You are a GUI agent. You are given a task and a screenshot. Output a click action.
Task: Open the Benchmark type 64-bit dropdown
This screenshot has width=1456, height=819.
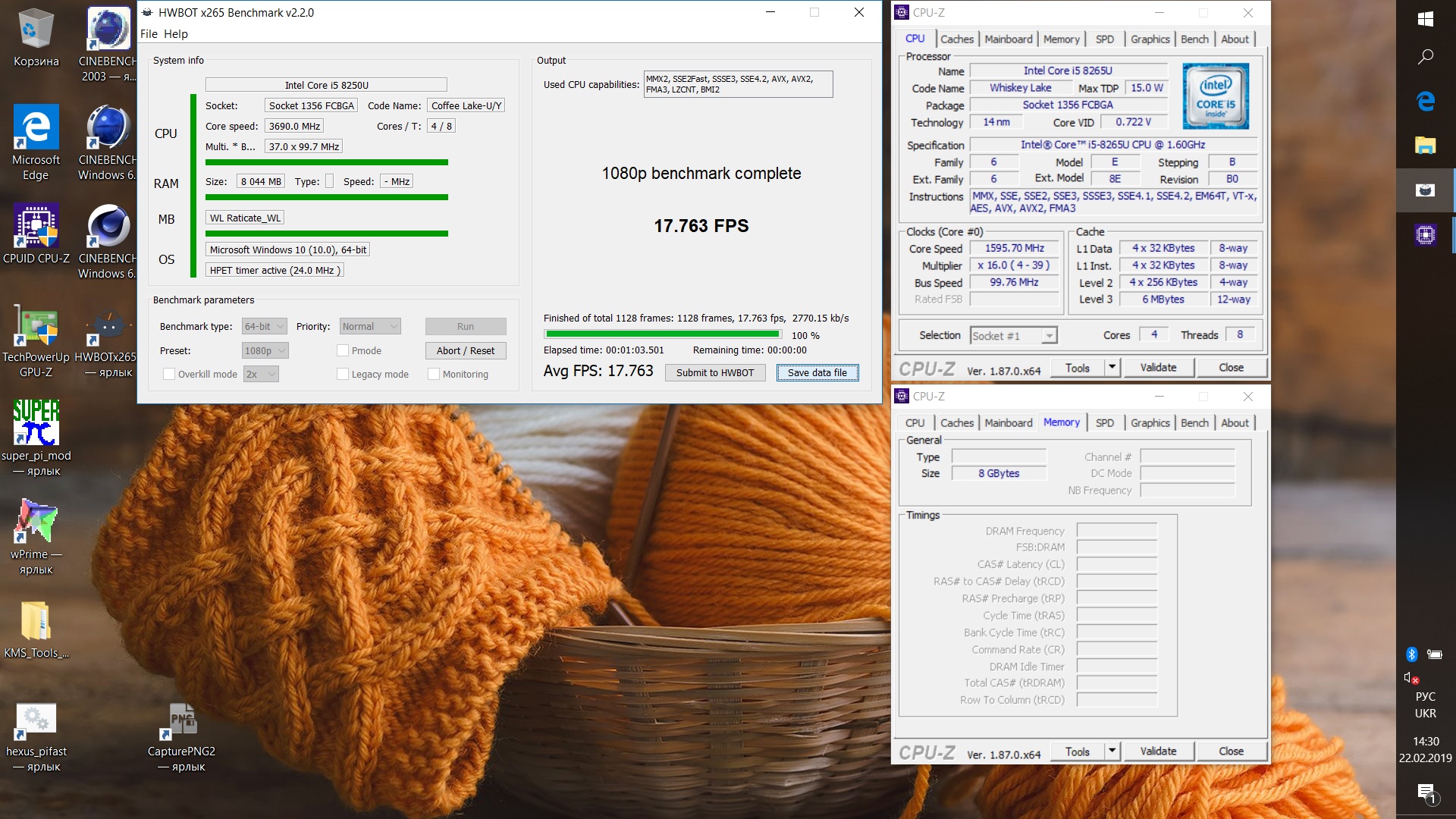264,326
